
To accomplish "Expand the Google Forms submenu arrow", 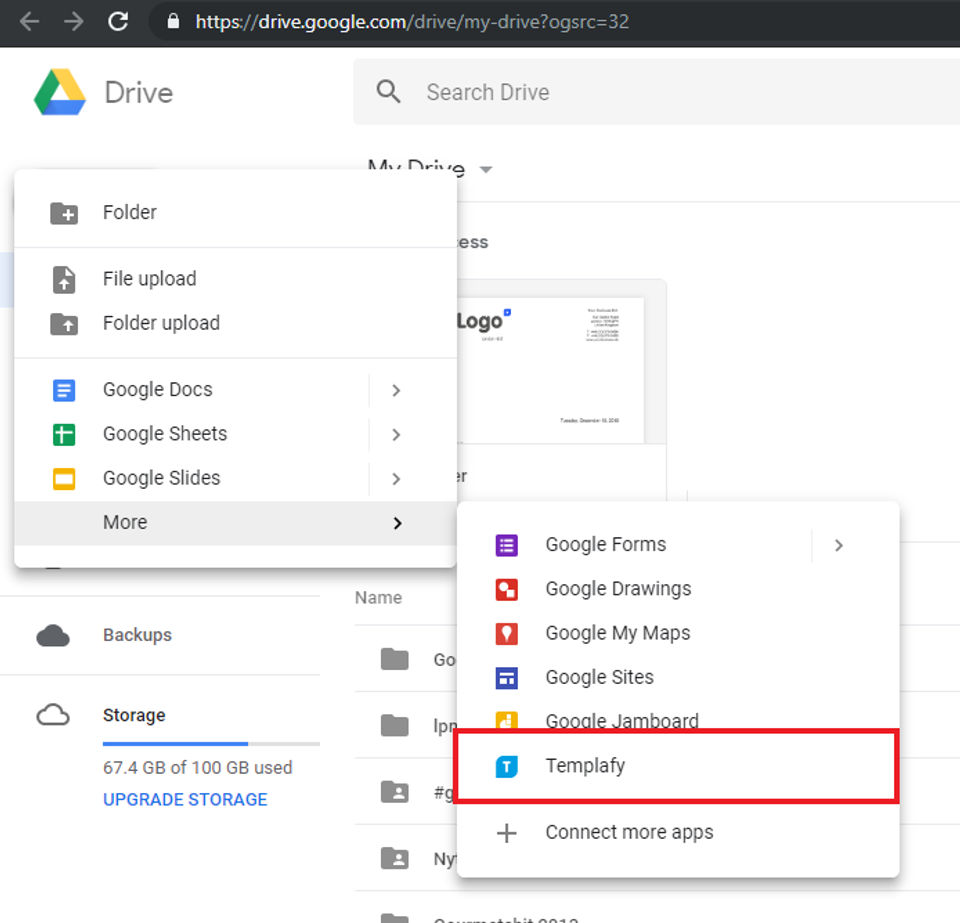I will pyautogui.click(x=839, y=545).
